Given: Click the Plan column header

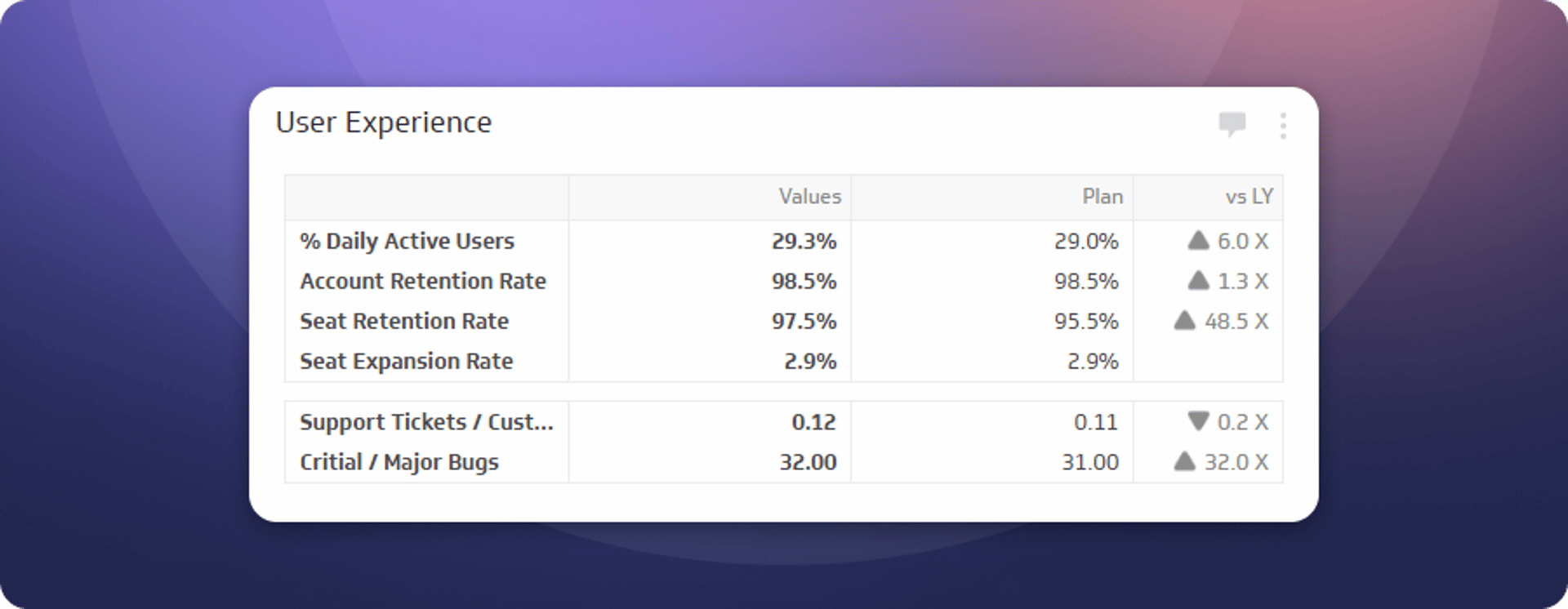Looking at the screenshot, I should click(x=1102, y=197).
